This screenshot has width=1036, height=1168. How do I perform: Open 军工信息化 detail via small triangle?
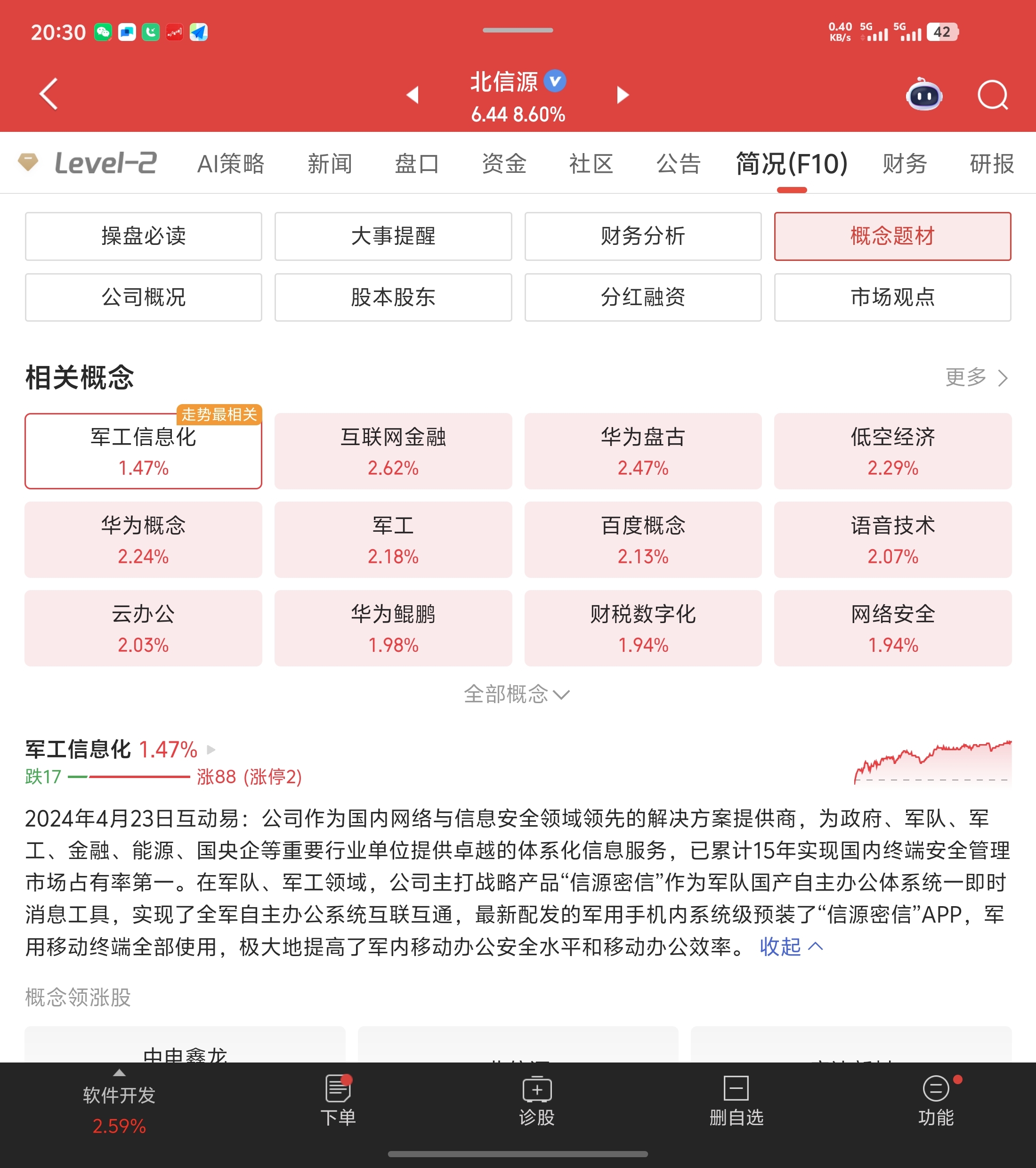[211, 749]
